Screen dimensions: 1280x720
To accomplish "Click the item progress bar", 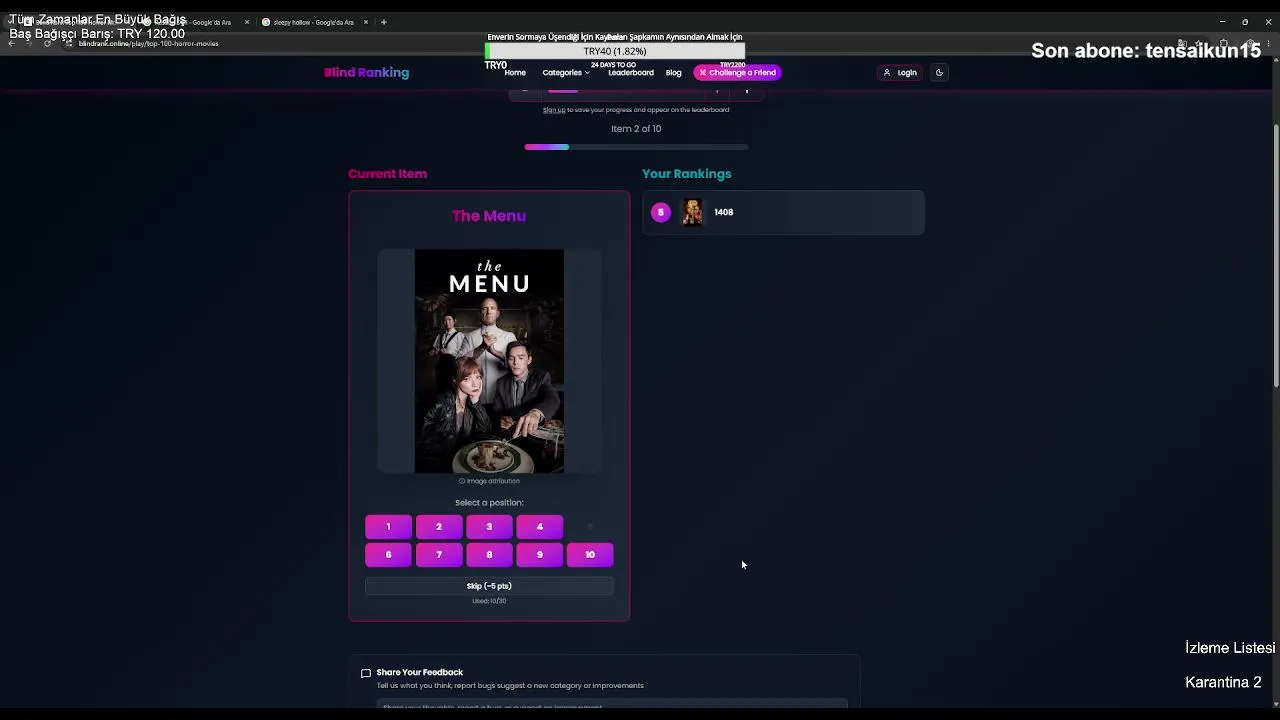I will point(636,147).
